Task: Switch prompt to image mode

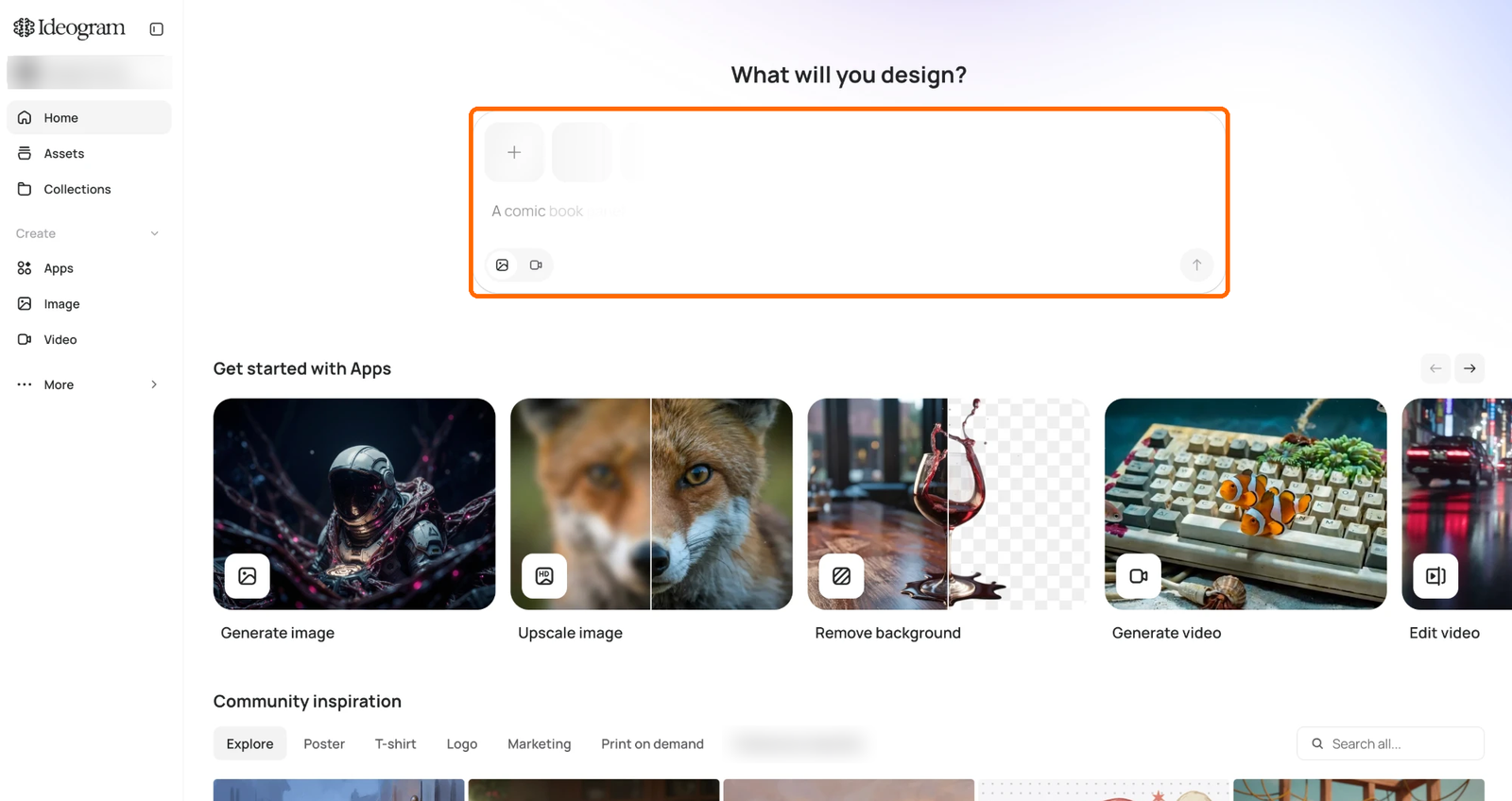Action: point(503,265)
